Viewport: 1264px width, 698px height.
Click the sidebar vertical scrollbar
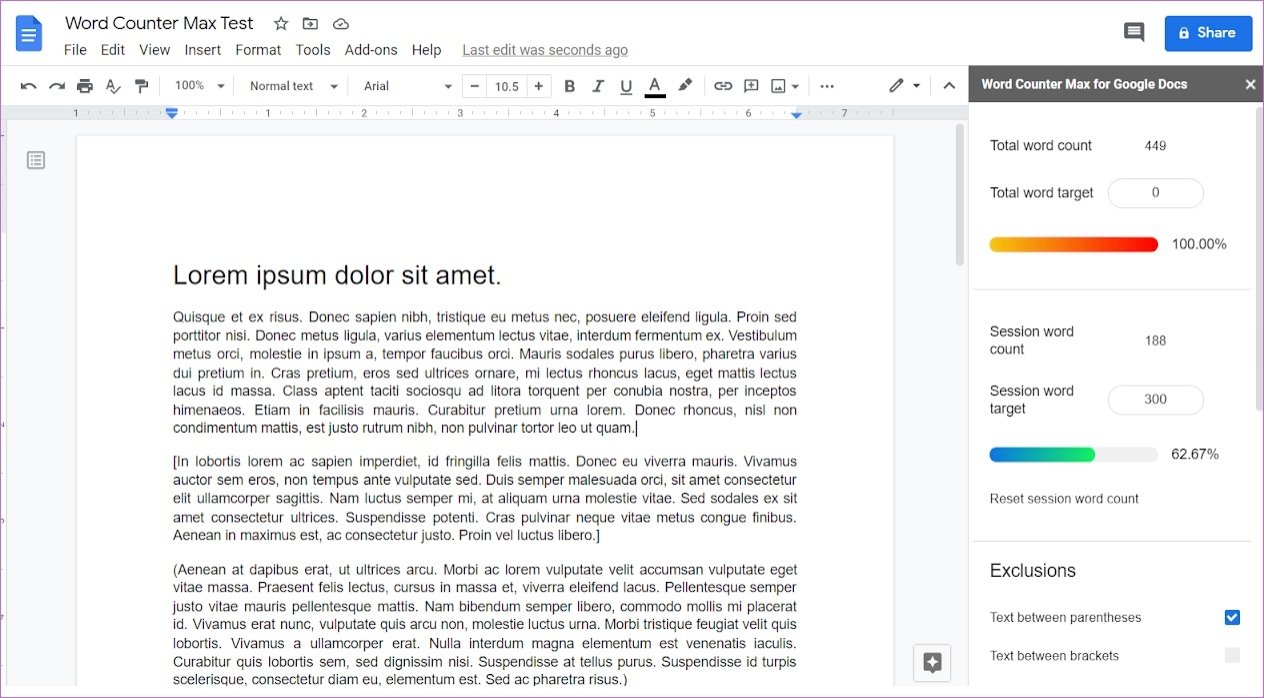1258,259
